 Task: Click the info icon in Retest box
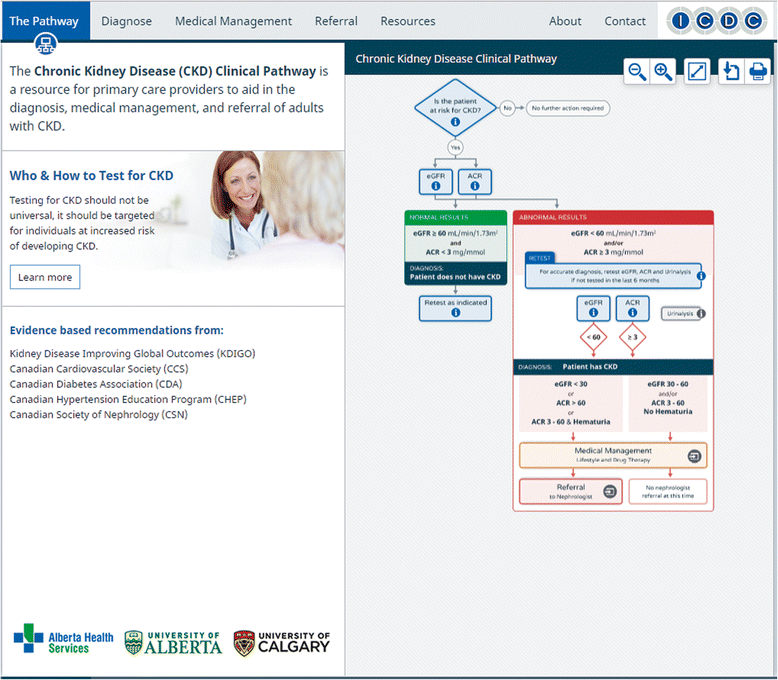[x=700, y=275]
